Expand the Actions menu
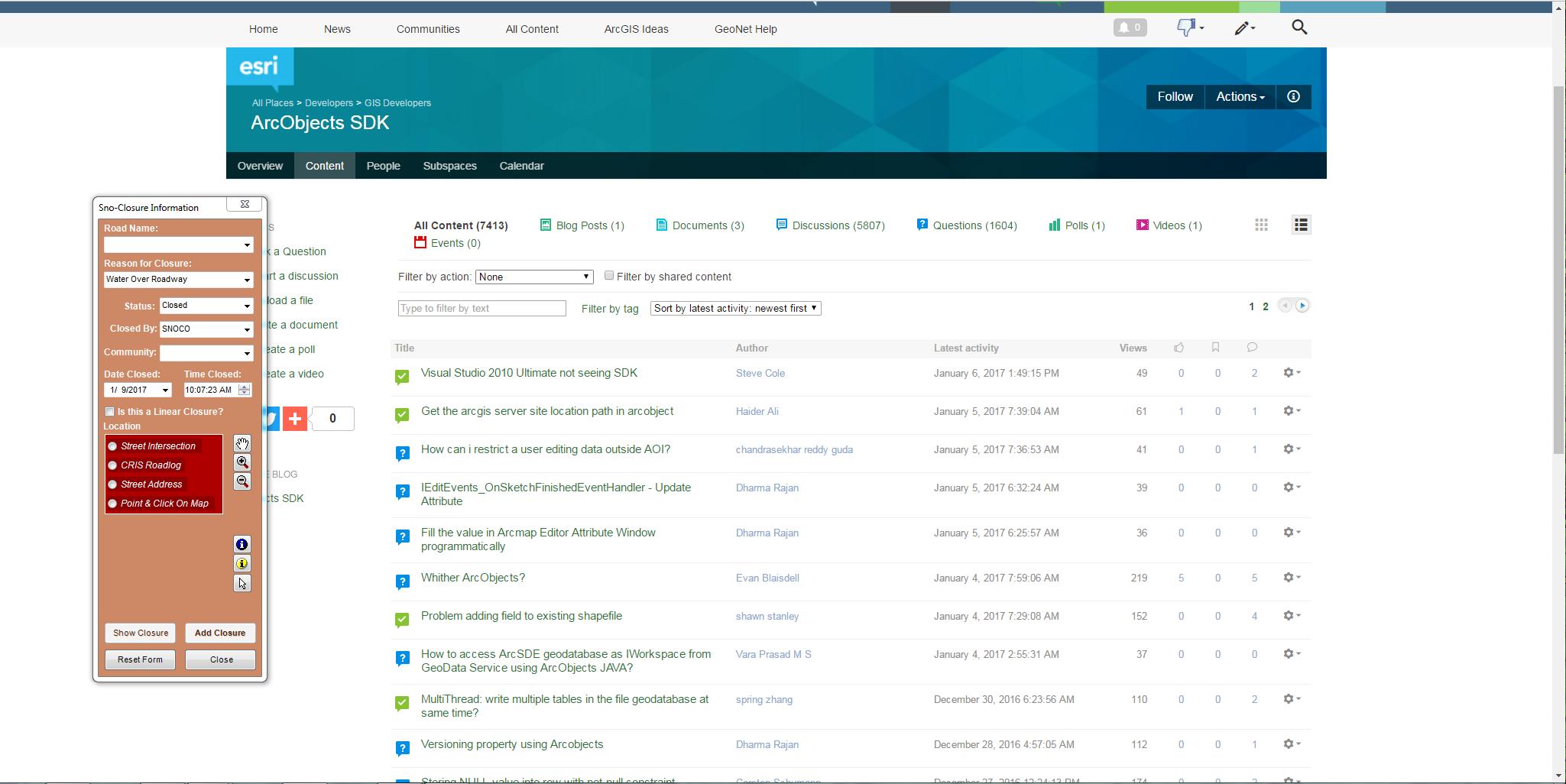The height and width of the screenshot is (784, 1566). pyautogui.click(x=1240, y=97)
